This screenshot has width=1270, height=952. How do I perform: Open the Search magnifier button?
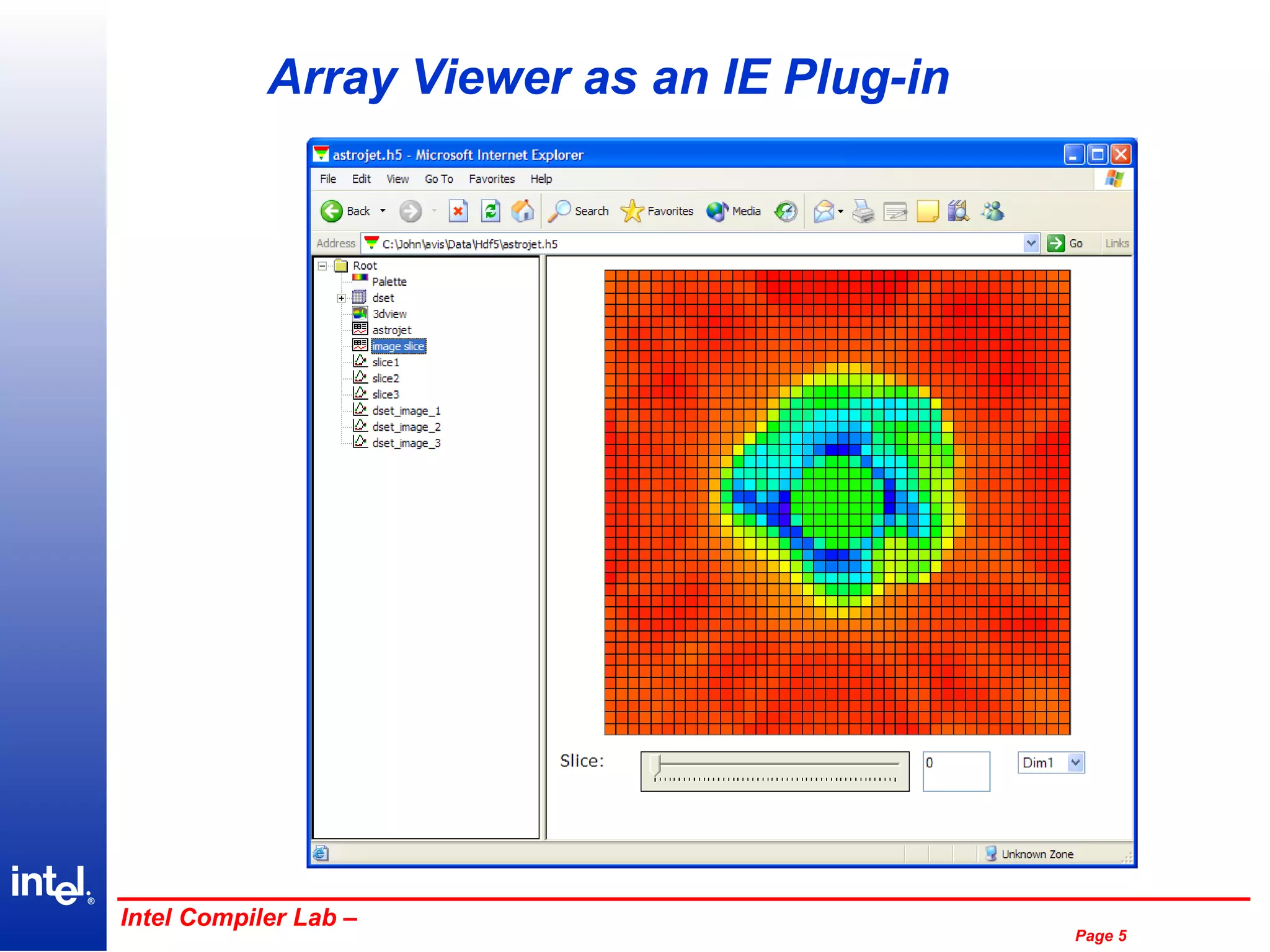[578, 211]
